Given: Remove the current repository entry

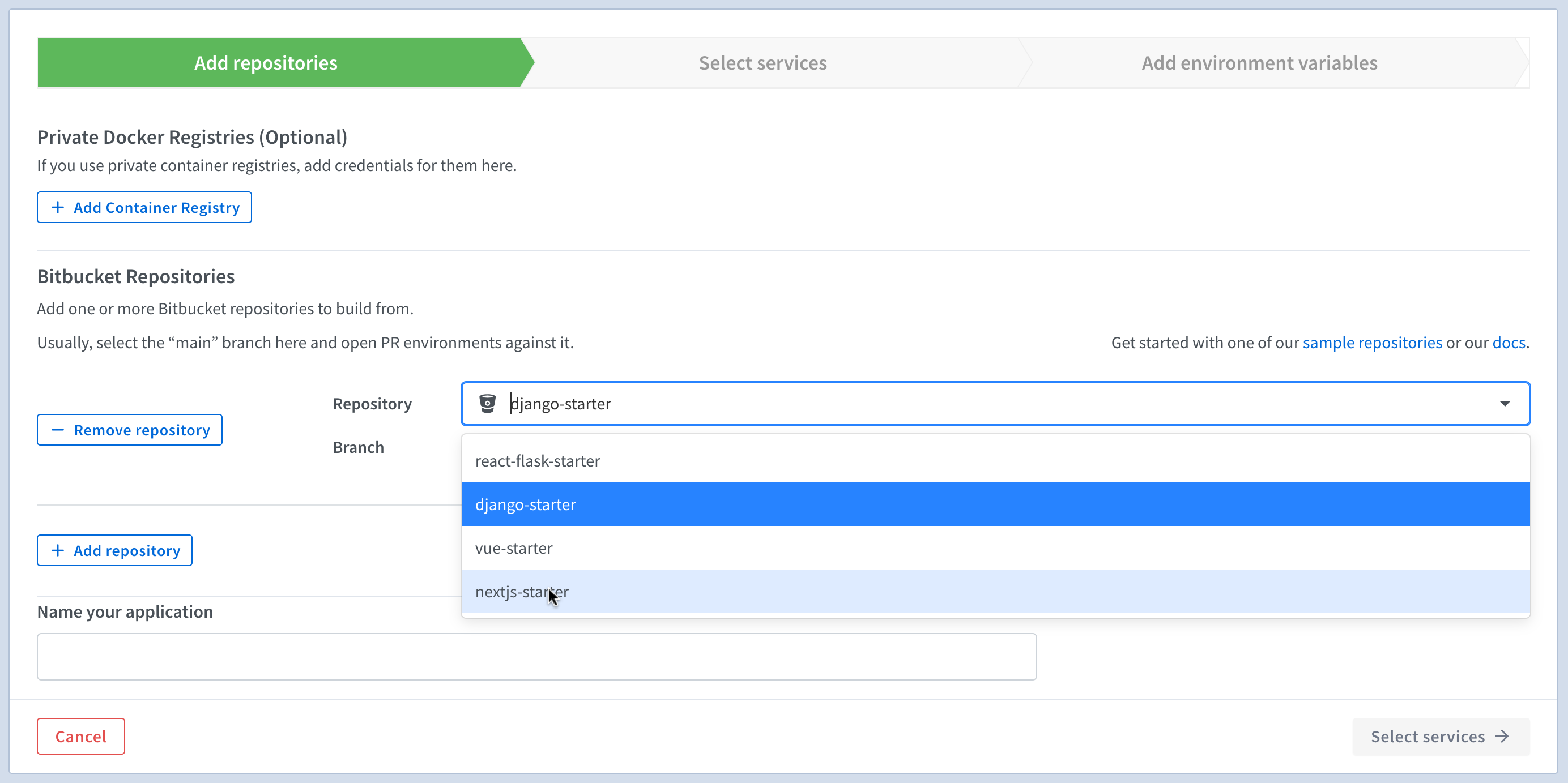Looking at the screenshot, I should (x=129, y=430).
